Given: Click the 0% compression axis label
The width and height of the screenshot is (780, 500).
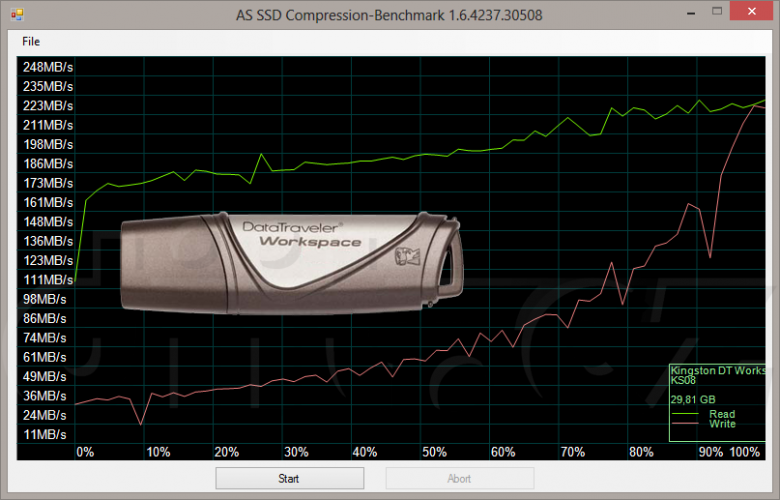Looking at the screenshot, I should [x=85, y=452].
